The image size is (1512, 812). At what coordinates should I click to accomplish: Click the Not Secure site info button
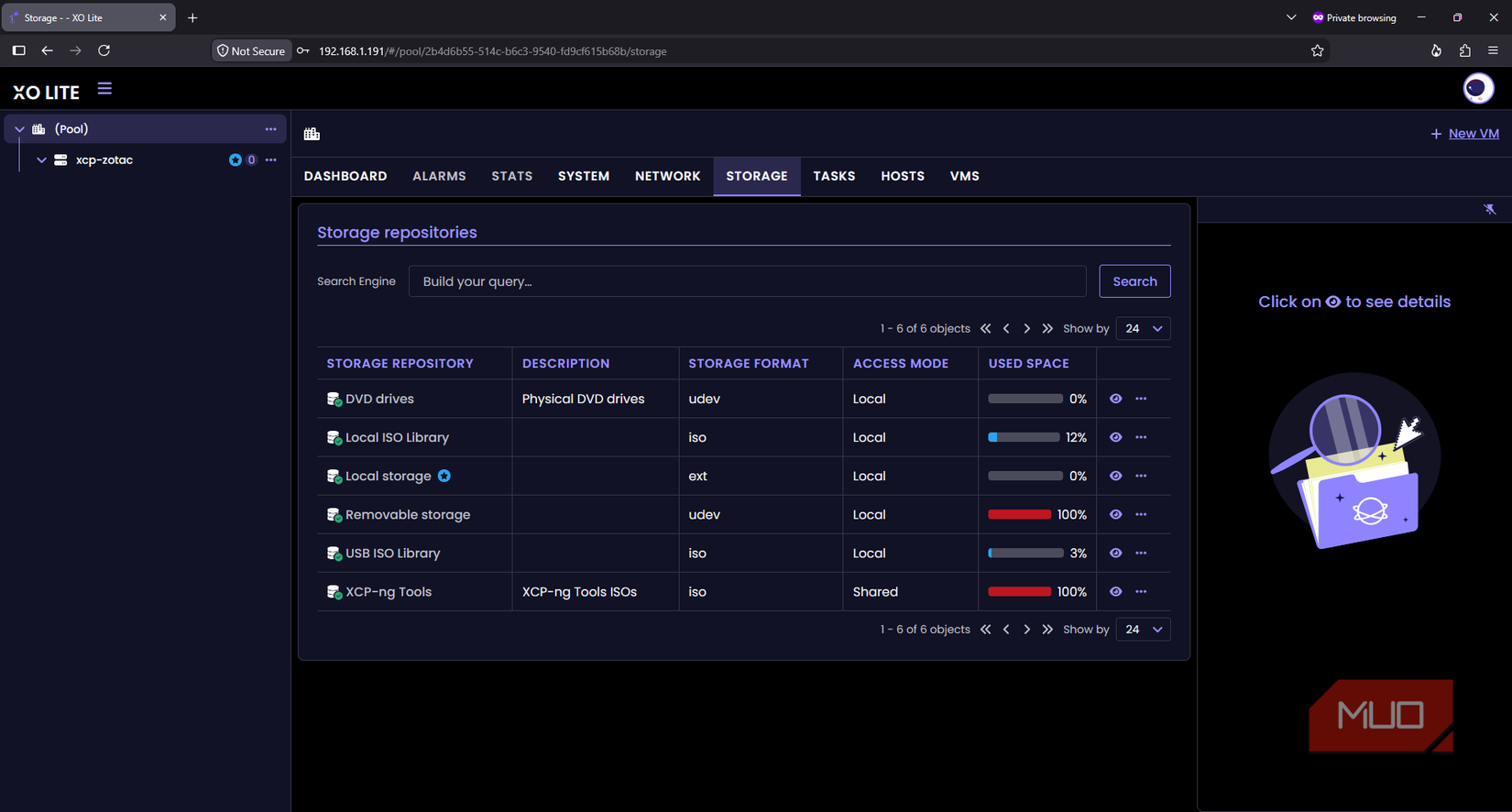(x=251, y=51)
